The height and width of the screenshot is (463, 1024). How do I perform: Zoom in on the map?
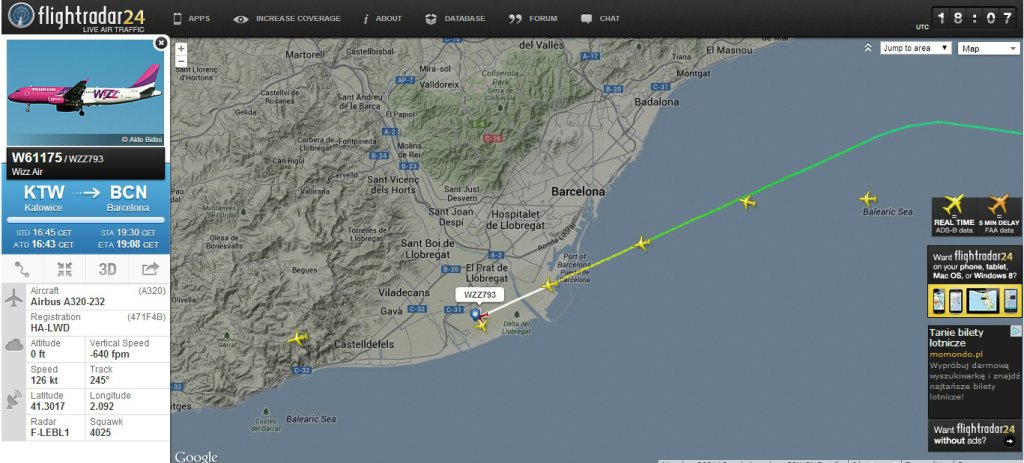pos(182,48)
